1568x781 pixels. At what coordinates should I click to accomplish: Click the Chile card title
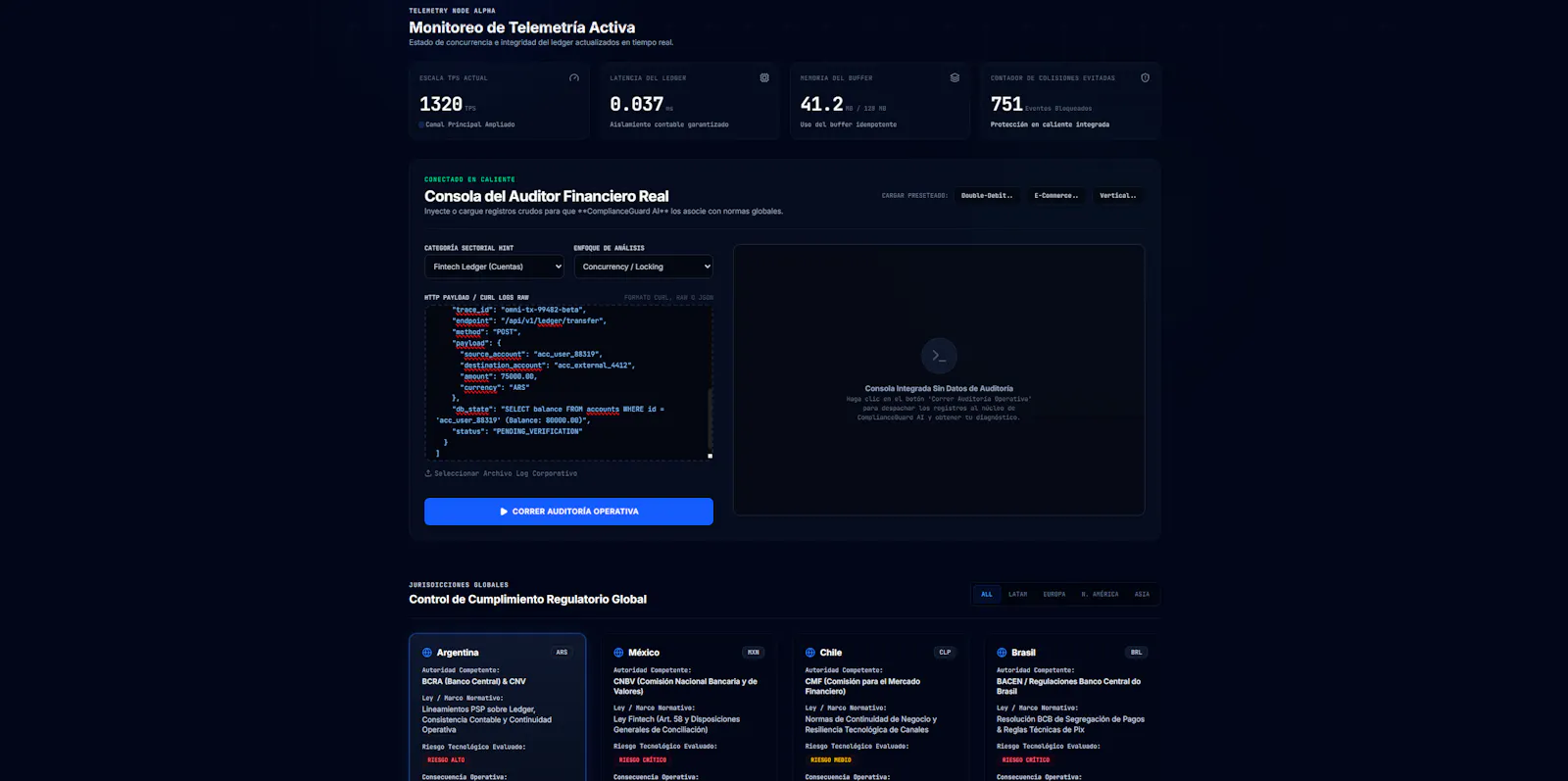(831, 653)
